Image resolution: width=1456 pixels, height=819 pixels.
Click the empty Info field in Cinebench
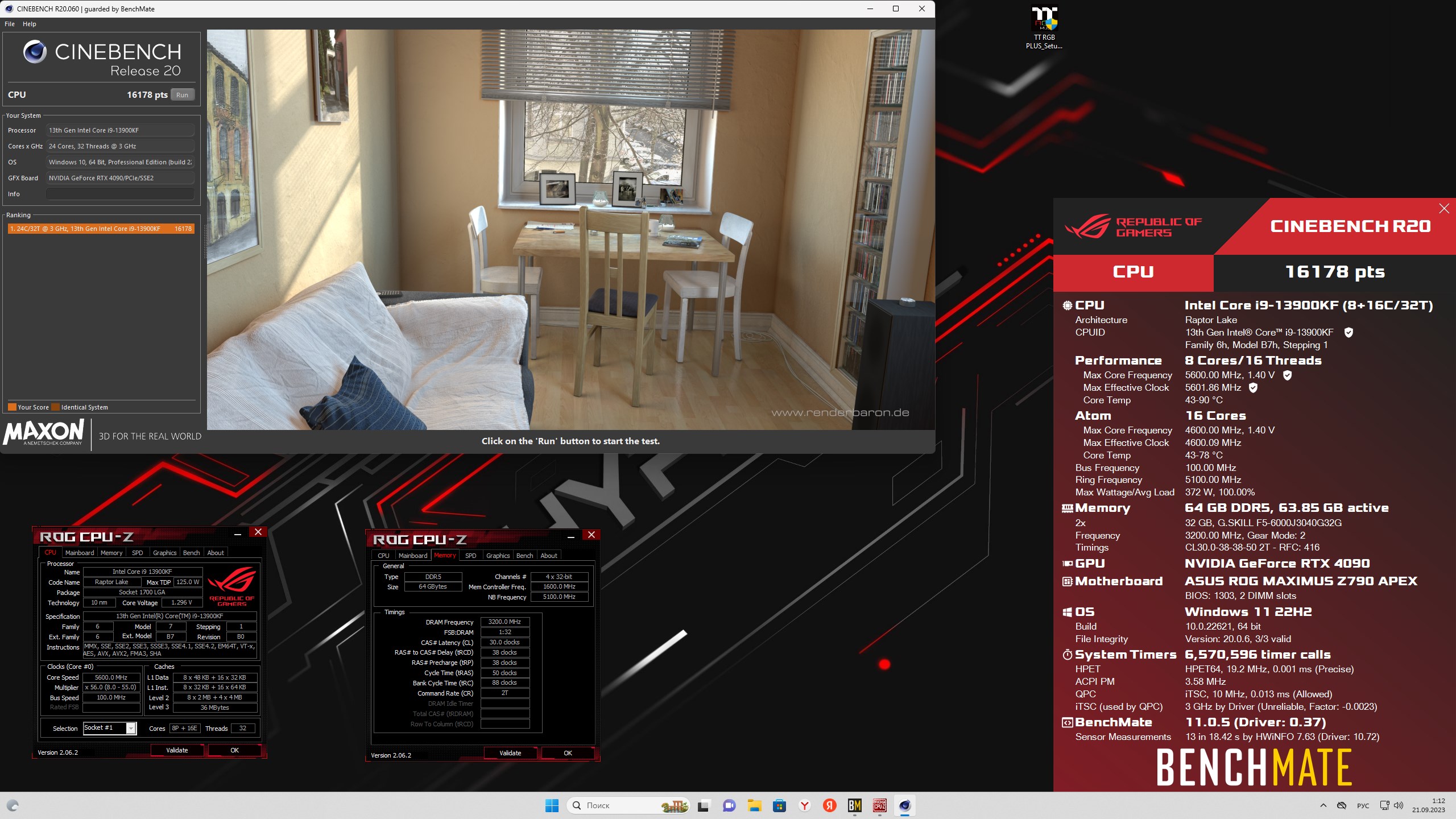(x=120, y=194)
